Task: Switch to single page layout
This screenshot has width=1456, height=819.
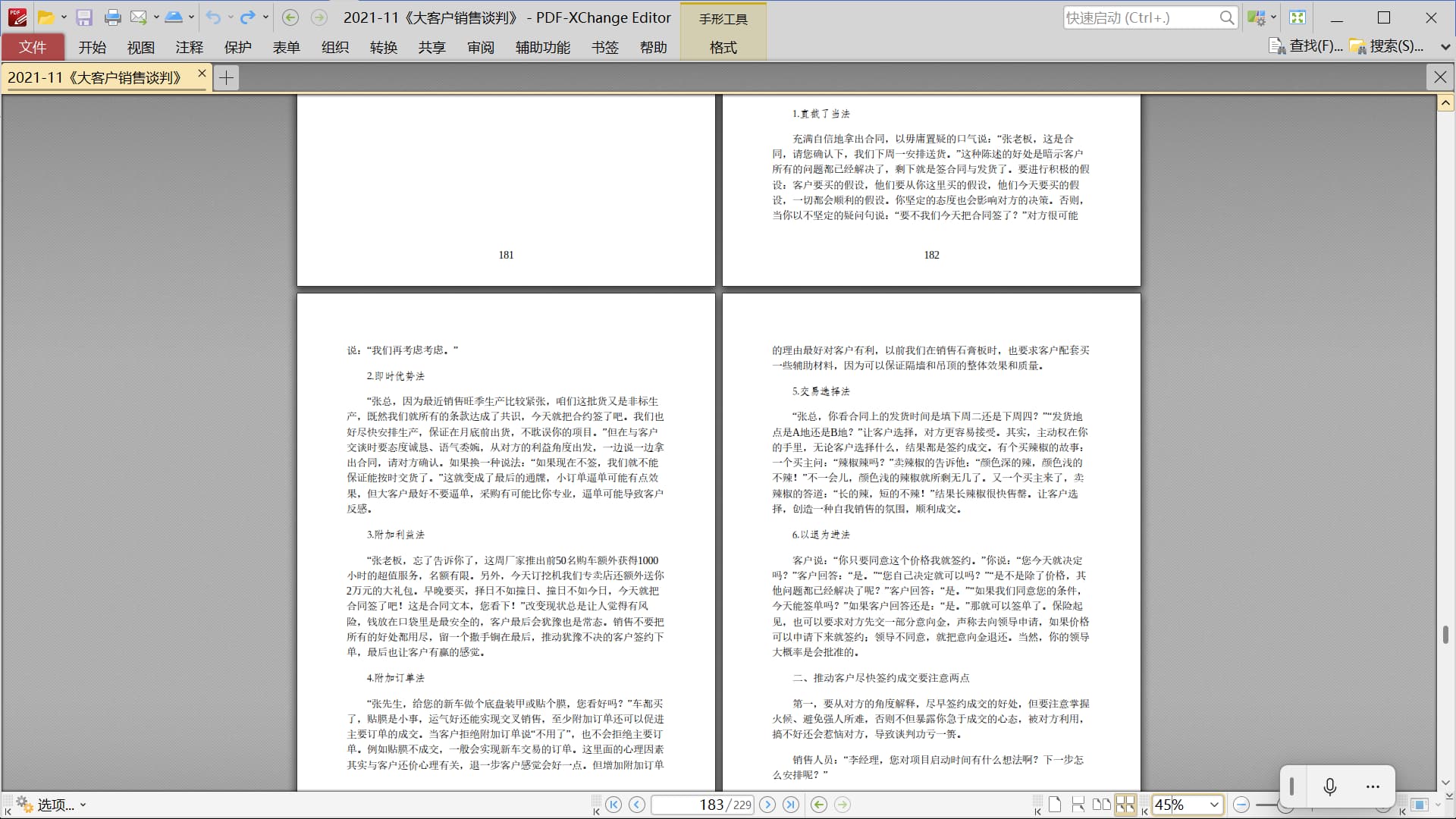Action: pos(1055,805)
